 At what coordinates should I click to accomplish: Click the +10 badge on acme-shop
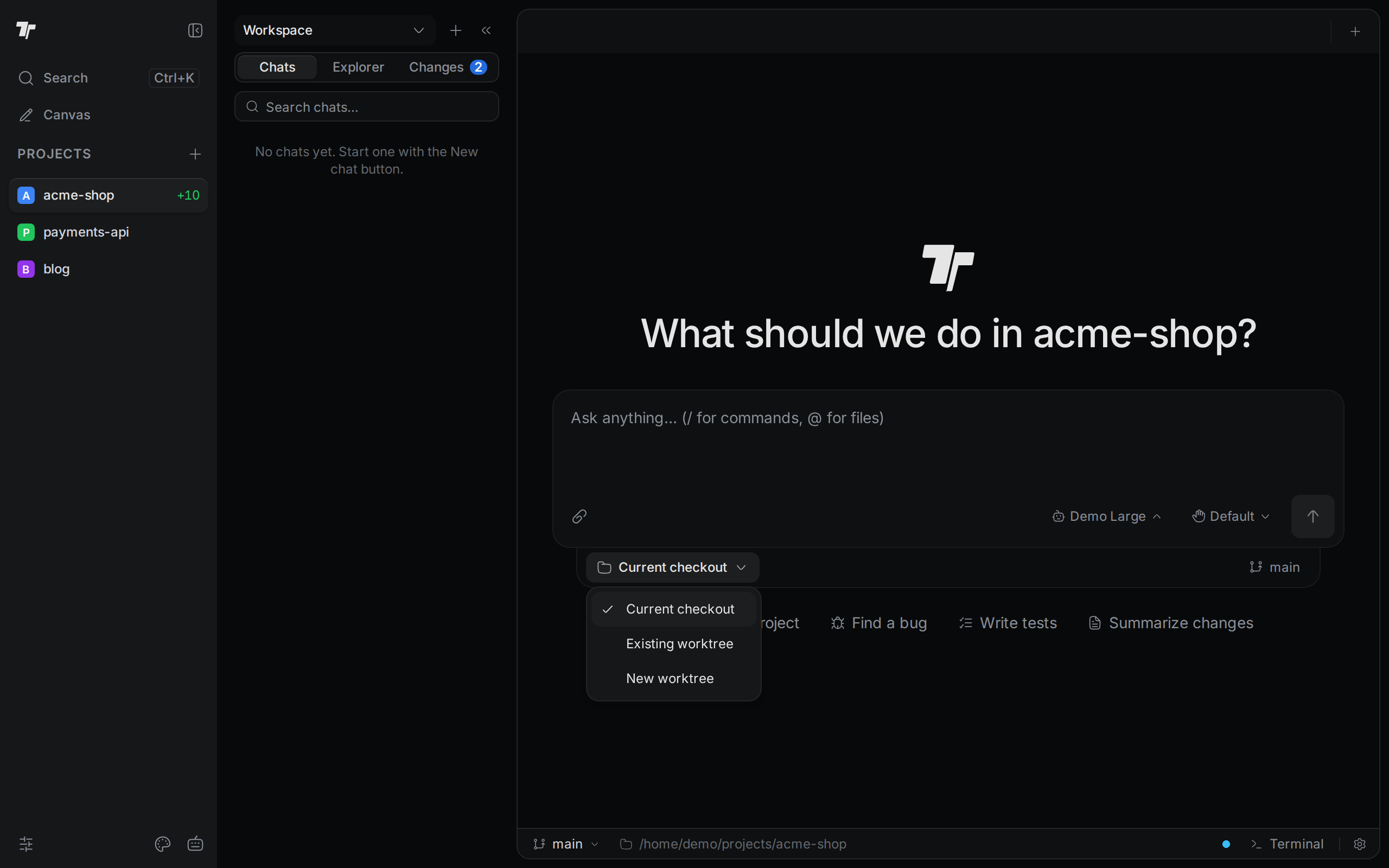pyautogui.click(x=188, y=195)
